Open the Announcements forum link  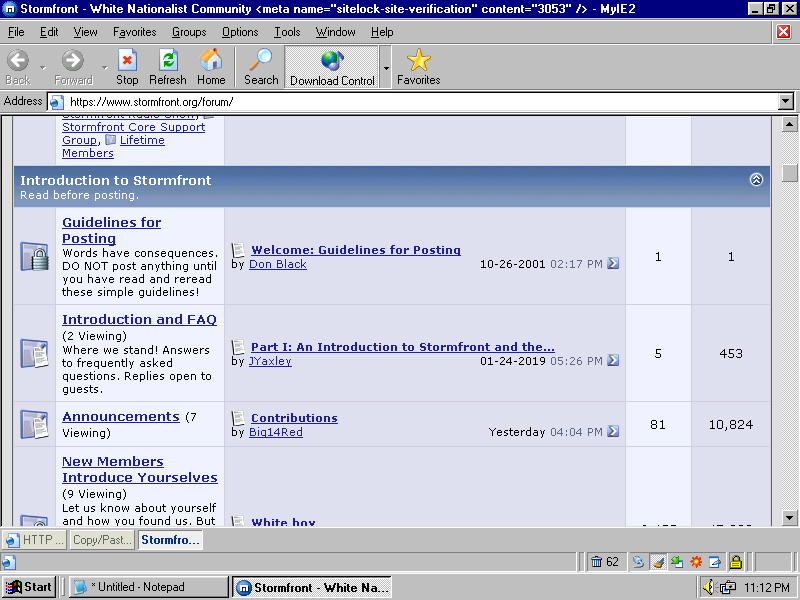coord(121,416)
